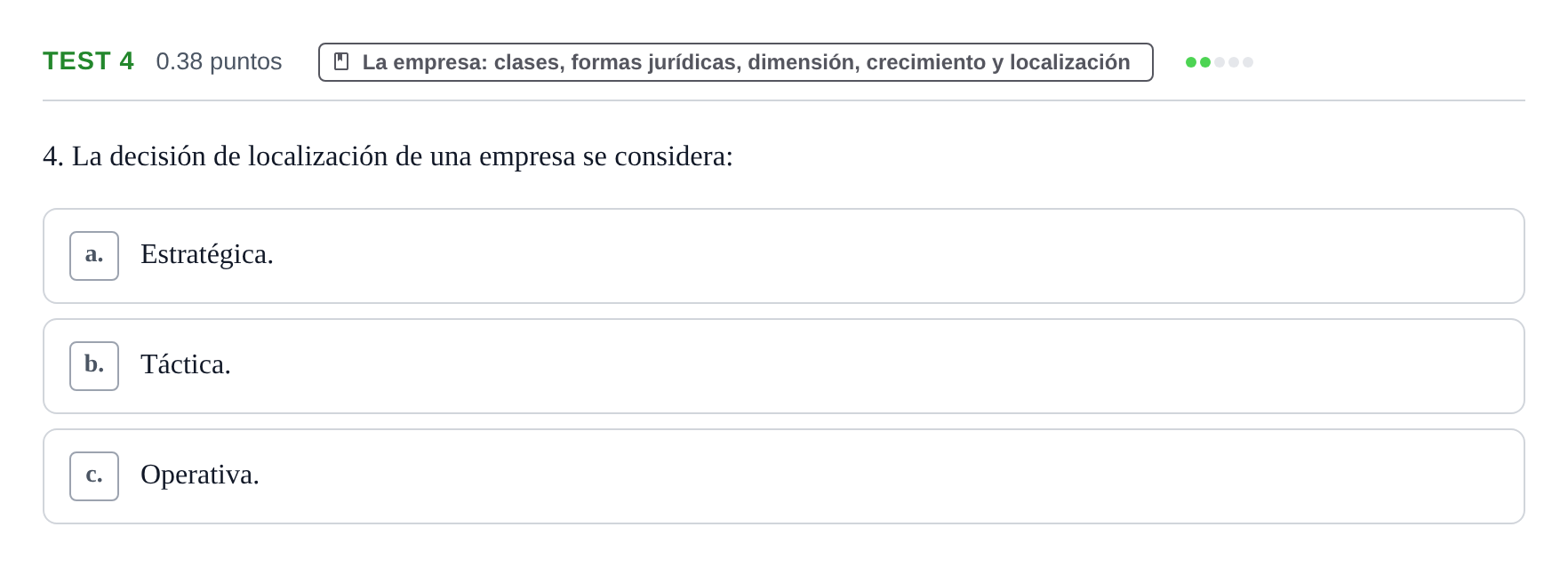Choose the answer text Operativa.

200,475
